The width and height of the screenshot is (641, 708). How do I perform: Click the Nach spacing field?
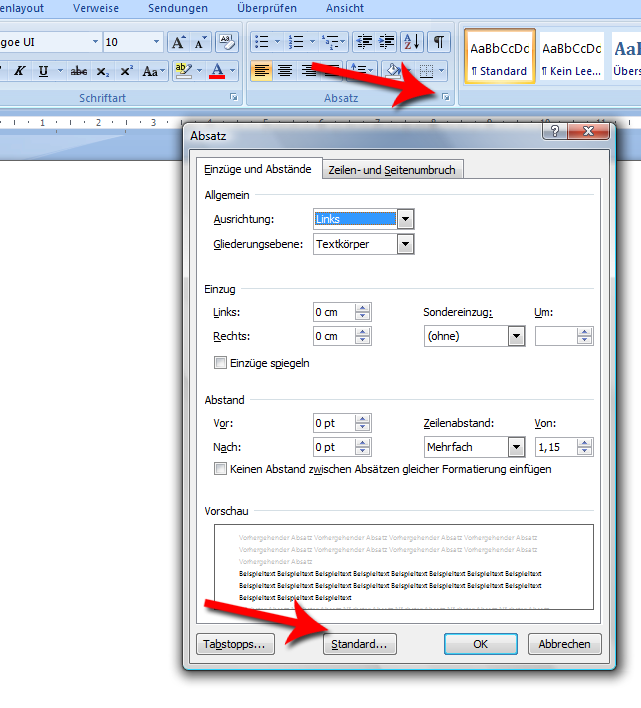pos(334,447)
